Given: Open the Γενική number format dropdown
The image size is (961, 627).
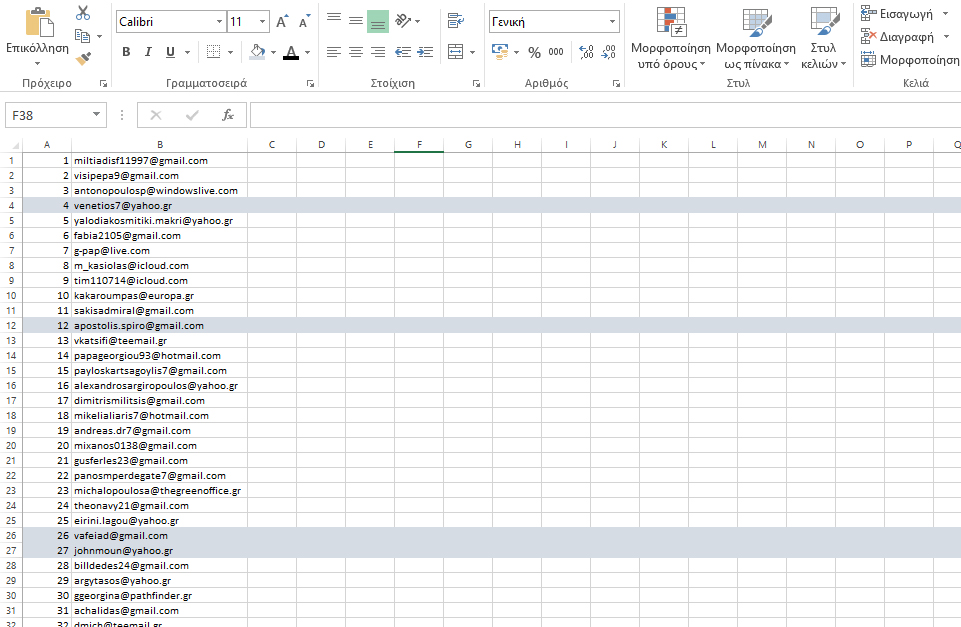Looking at the screenshot, I should click(612, 22).
